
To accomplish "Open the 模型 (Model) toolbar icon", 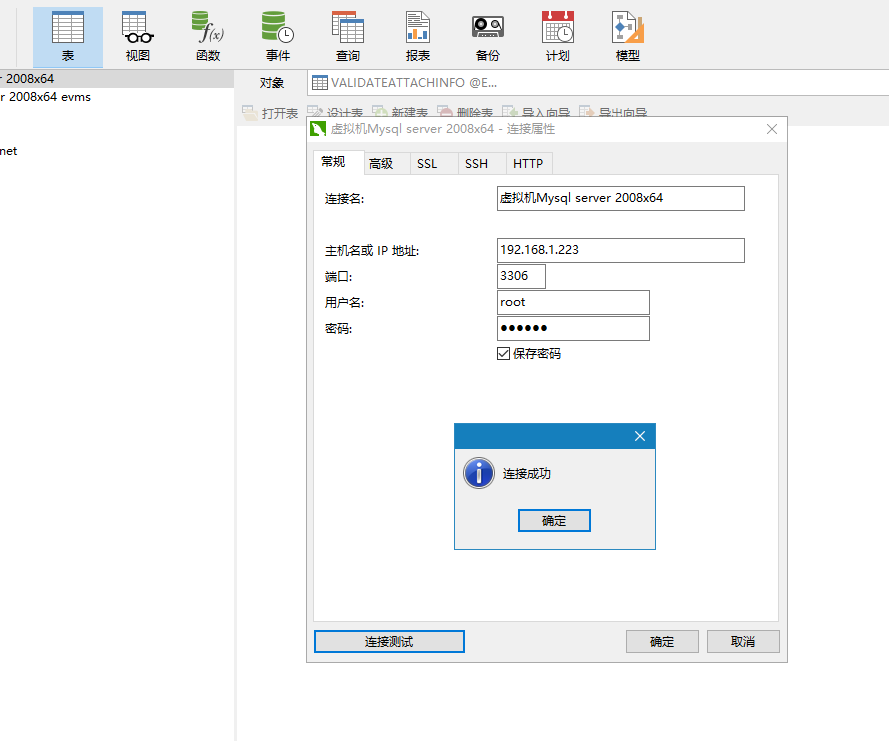I will click(628, 37).
